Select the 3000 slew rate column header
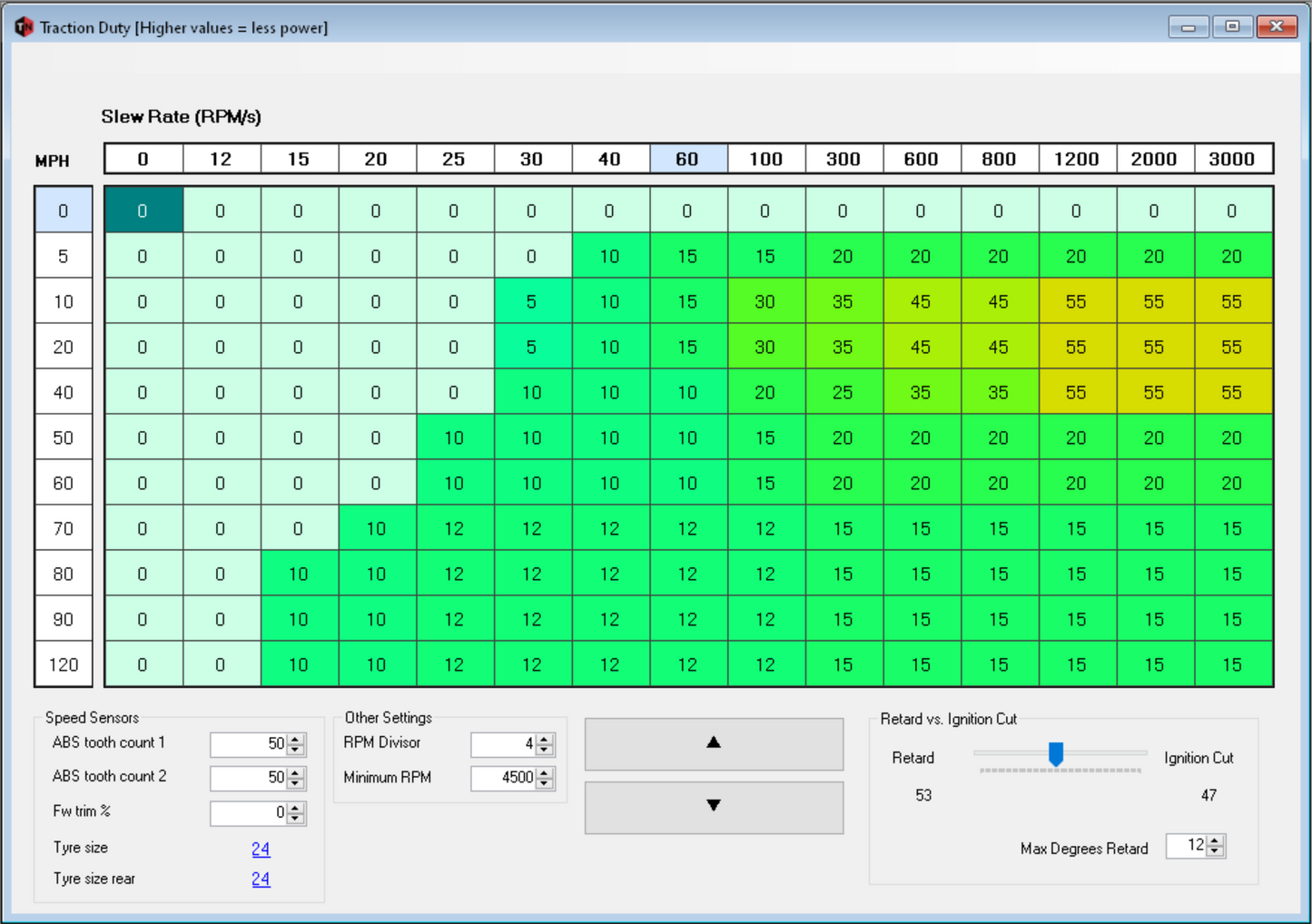1312x924 pixels. coord(1231,159)
